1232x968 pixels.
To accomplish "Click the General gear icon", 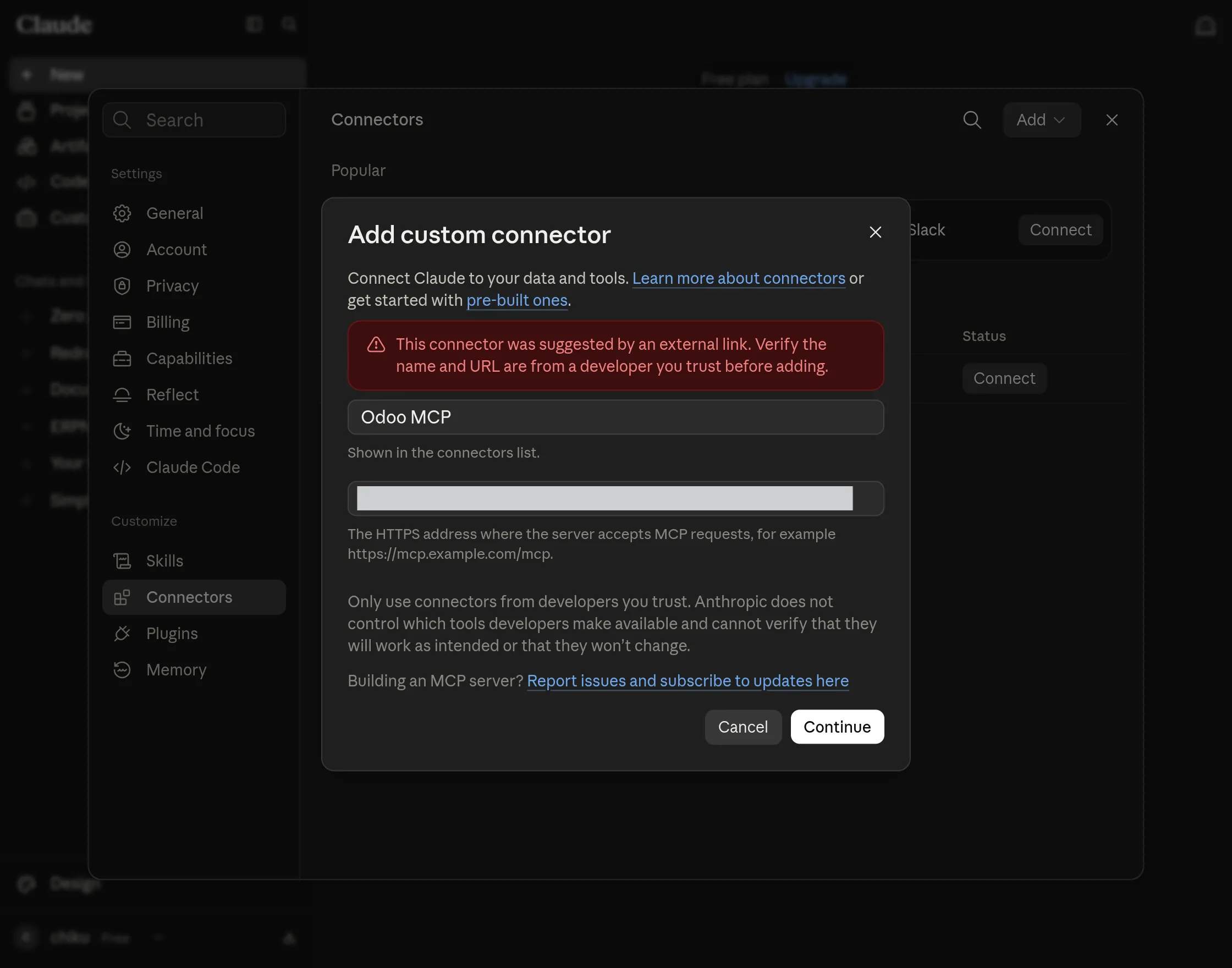I will (122, 213).
